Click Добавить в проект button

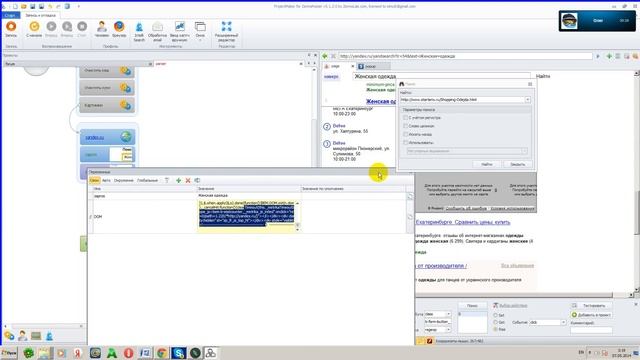pyautogui.click(x=591, y=315)
